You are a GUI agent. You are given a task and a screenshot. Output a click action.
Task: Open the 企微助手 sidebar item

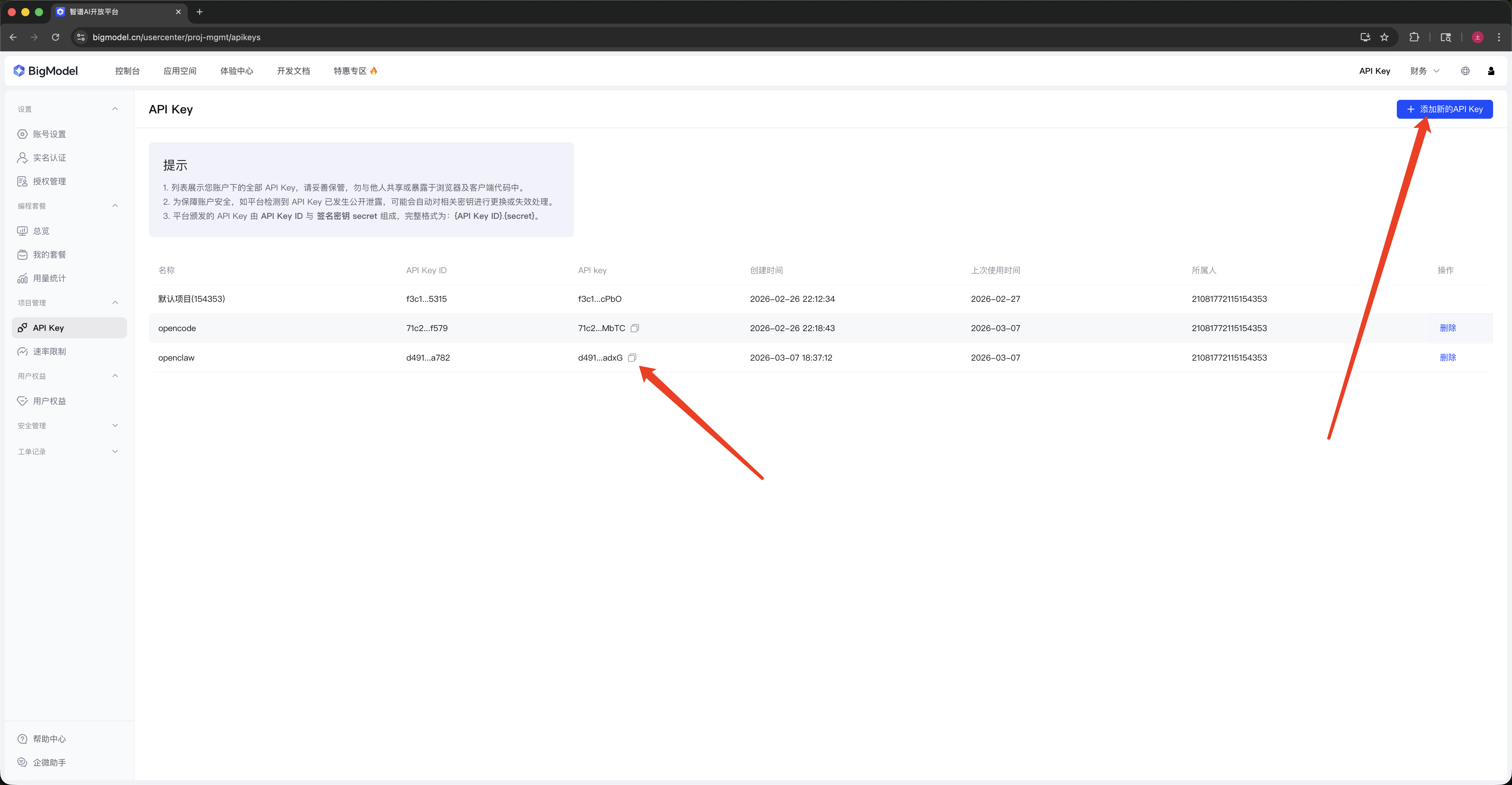point(49,762)
